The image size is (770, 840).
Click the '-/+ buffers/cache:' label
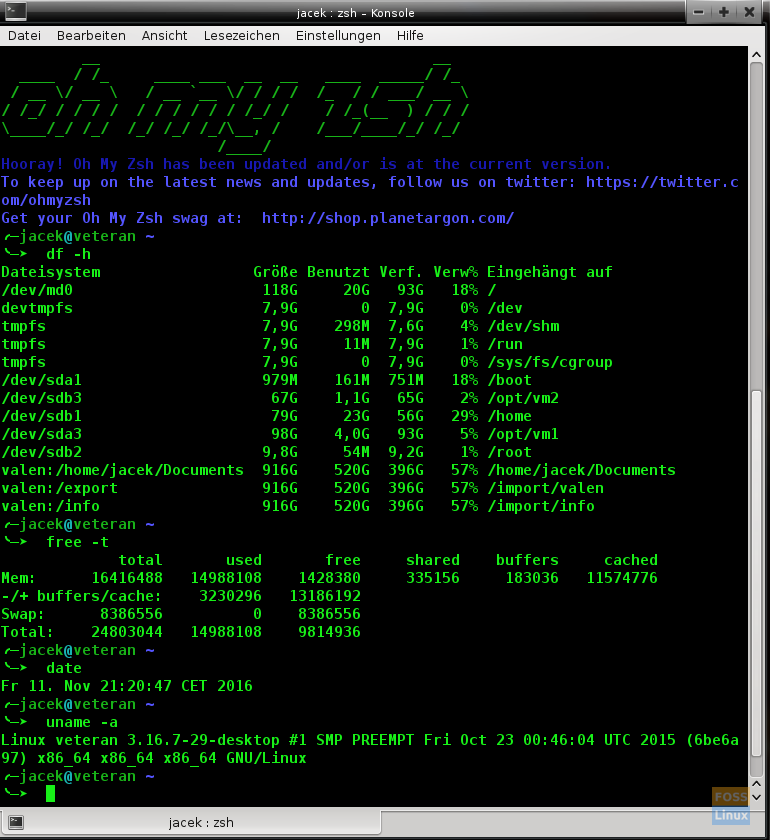click(x=82, y=596)
